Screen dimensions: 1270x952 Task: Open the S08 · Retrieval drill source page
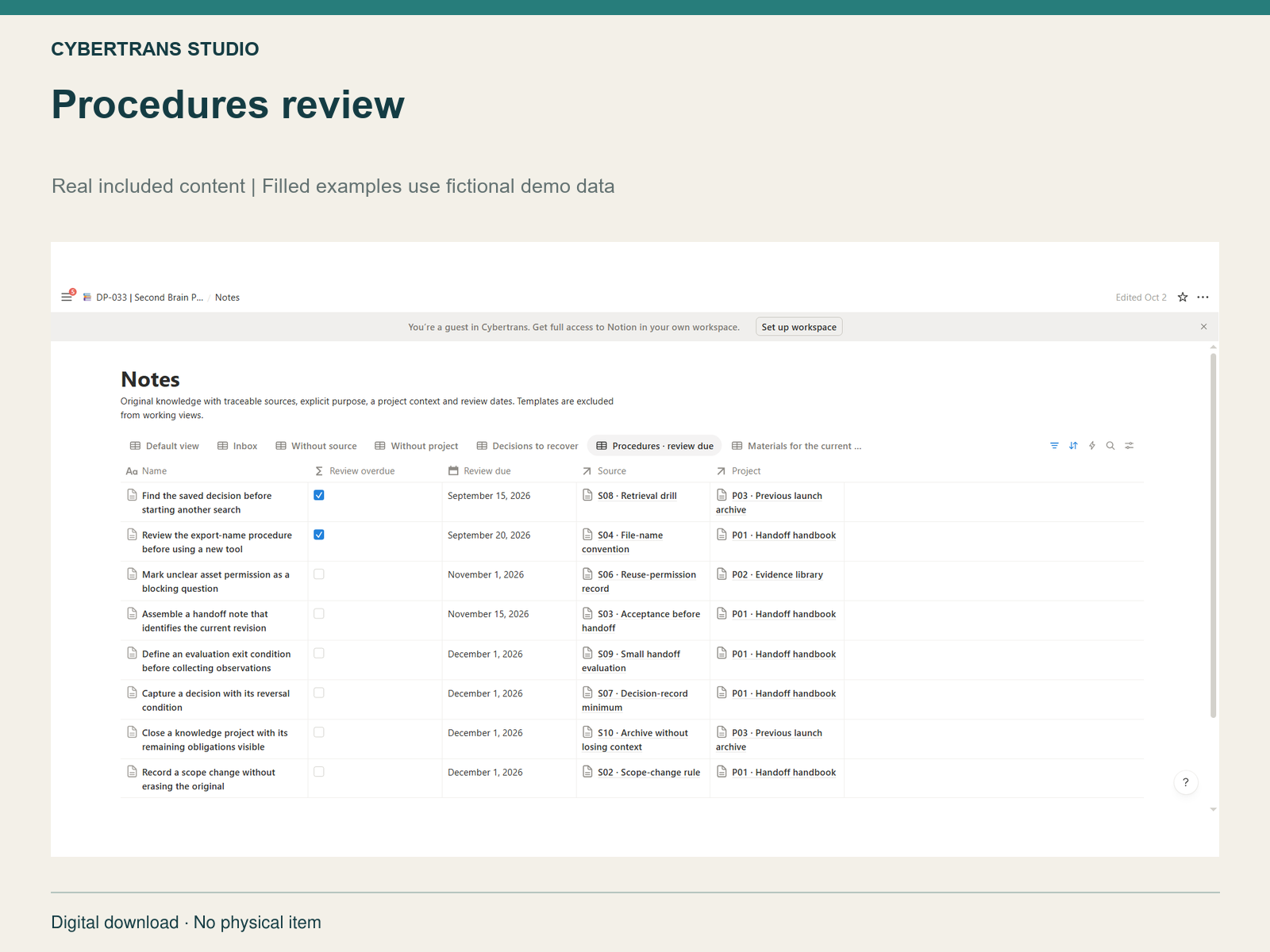[x=629, y=496]
